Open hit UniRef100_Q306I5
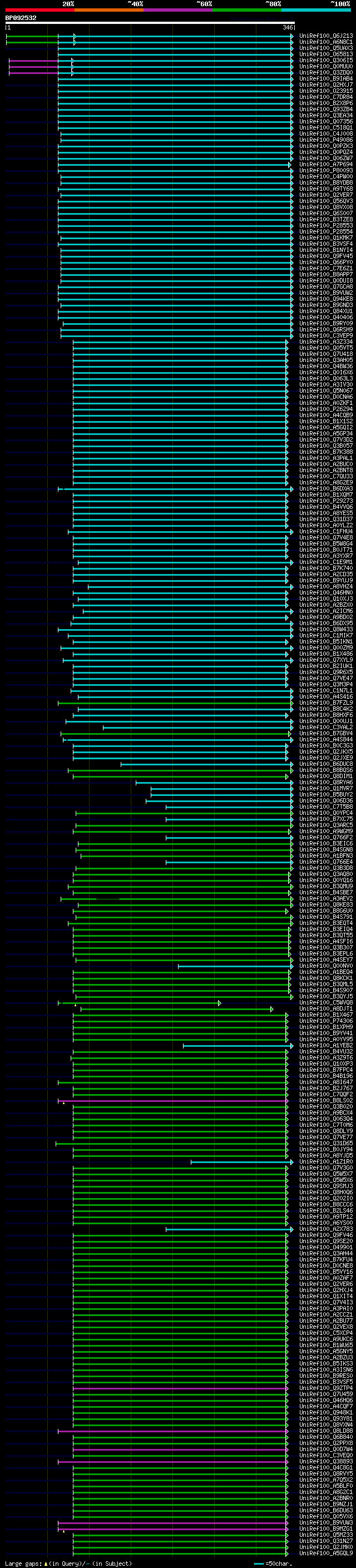356x1568 pixels. pyautogui.click(x=325, y=60)
